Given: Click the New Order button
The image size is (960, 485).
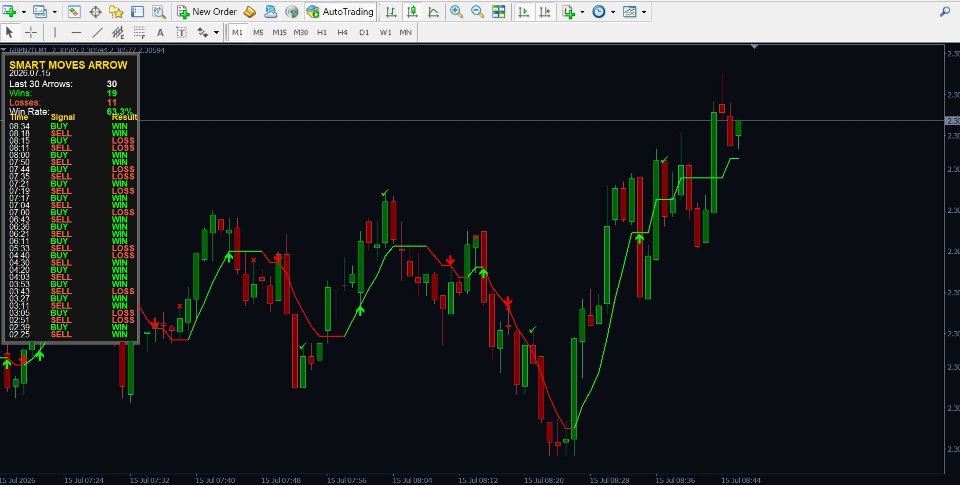Looking at the screenshot, I should pyautogui.click(x=207, y=11).
